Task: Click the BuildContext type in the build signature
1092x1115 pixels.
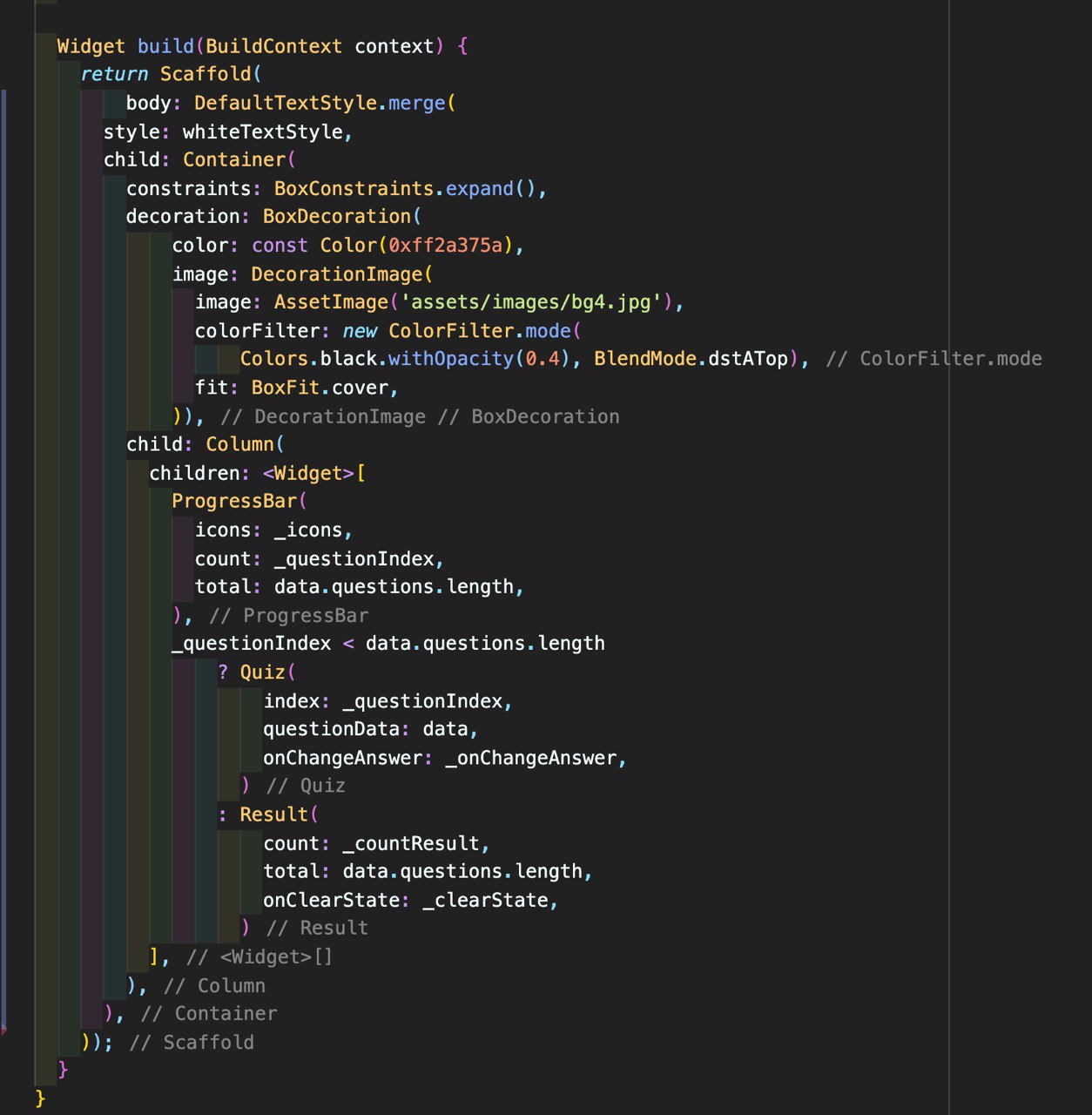Action: (274, 46)
